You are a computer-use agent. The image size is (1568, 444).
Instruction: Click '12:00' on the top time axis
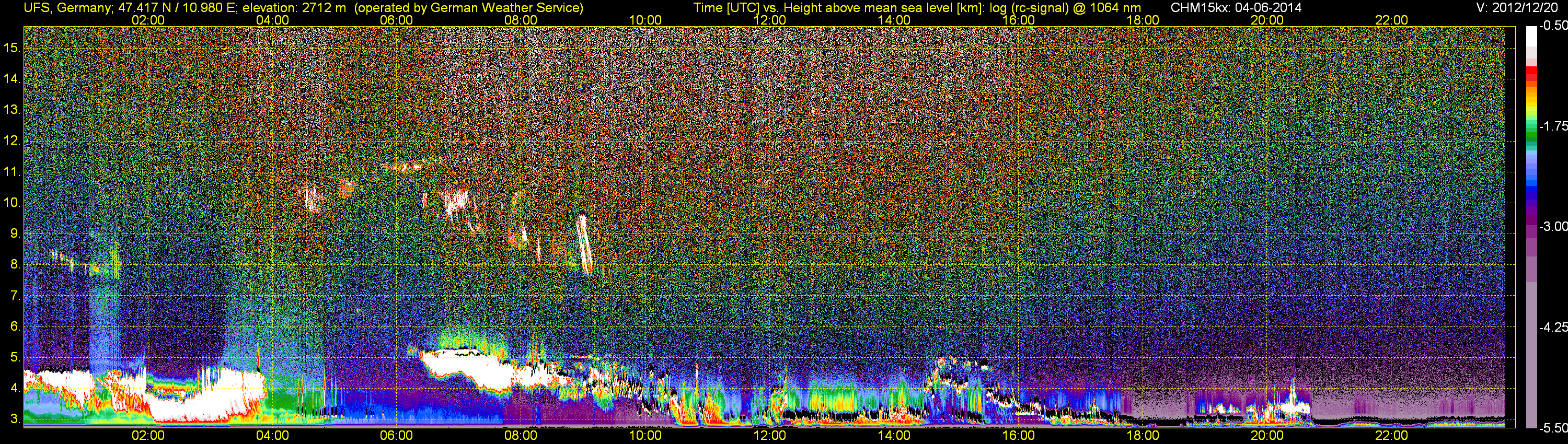coord(769,20)
